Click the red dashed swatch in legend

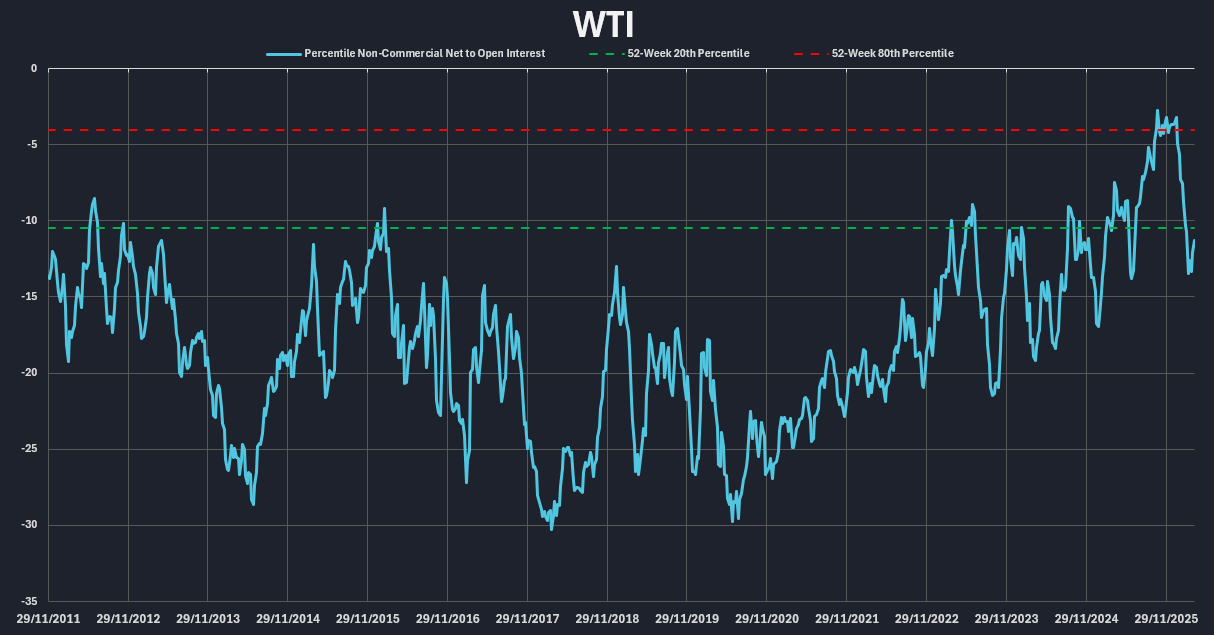pos(809,53)
